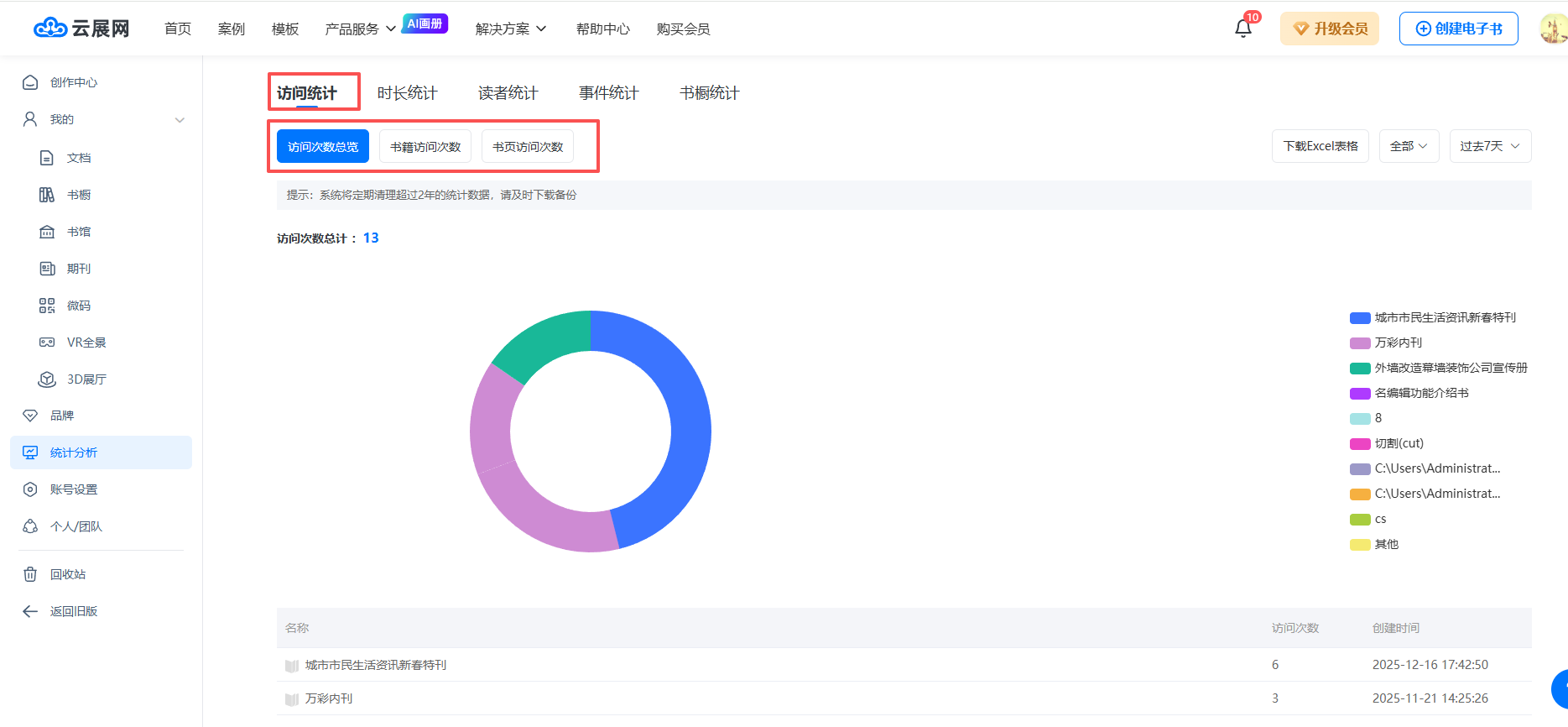Open the 微码 QR code icon

coord(47,306)
